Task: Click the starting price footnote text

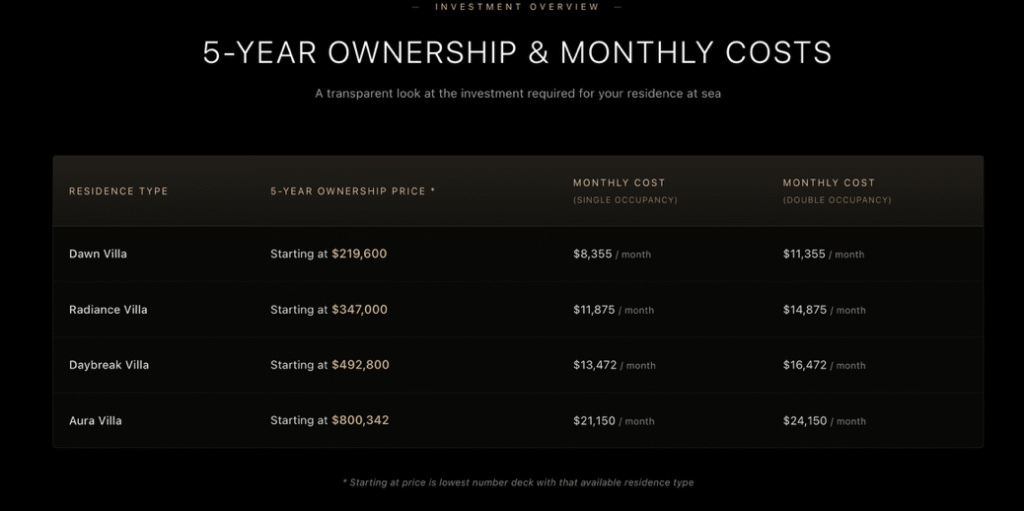Action: tap(518, 483)
